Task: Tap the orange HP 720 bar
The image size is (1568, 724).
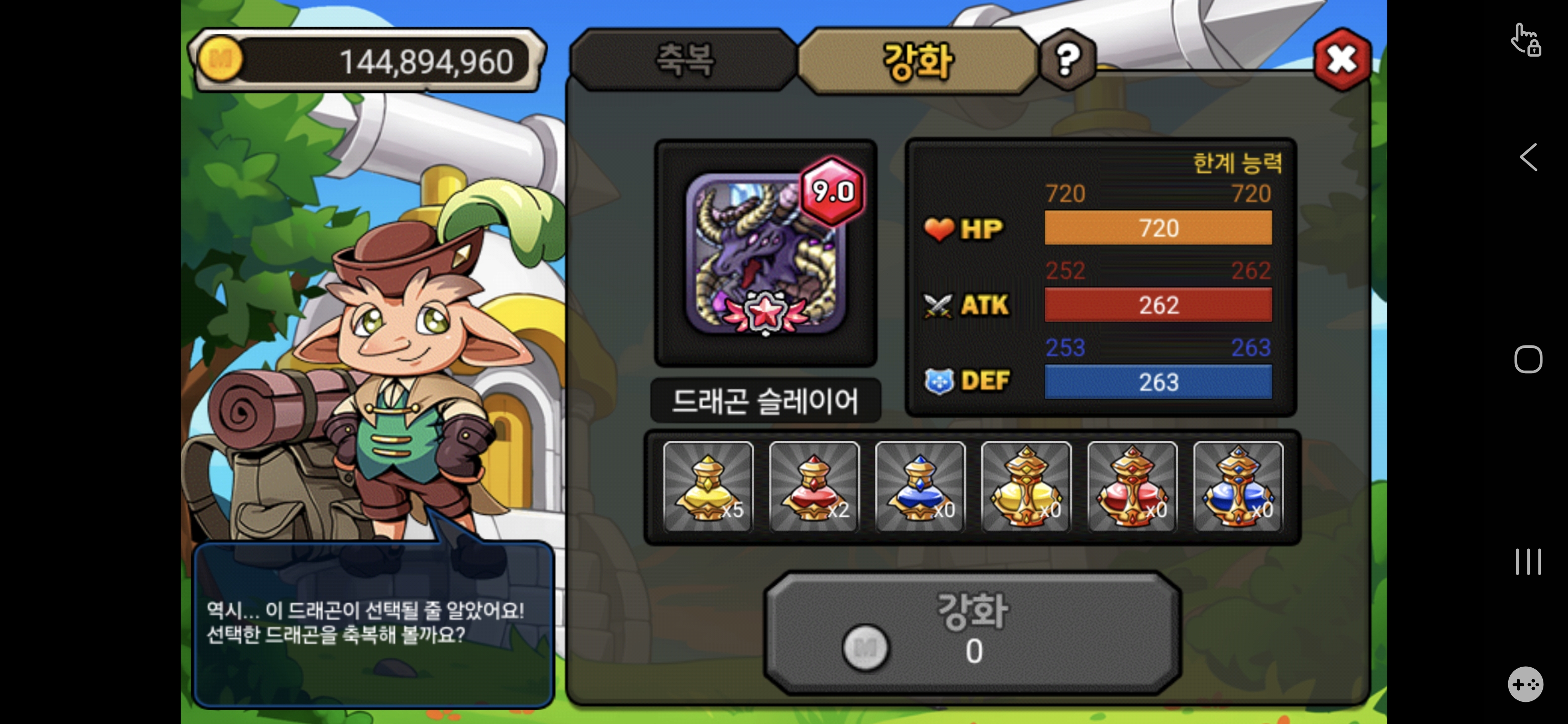Action: 1158,228
